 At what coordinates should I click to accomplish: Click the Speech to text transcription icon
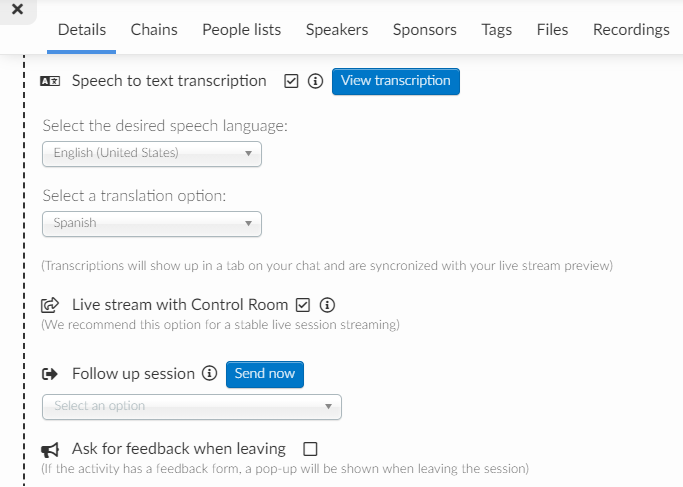(x=50, y=81)
